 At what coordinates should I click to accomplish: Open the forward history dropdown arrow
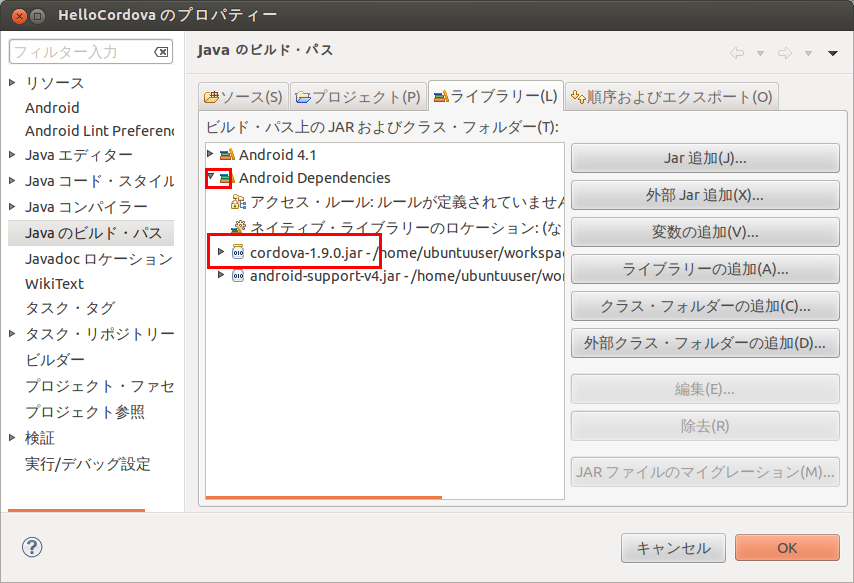pos(808,53)
